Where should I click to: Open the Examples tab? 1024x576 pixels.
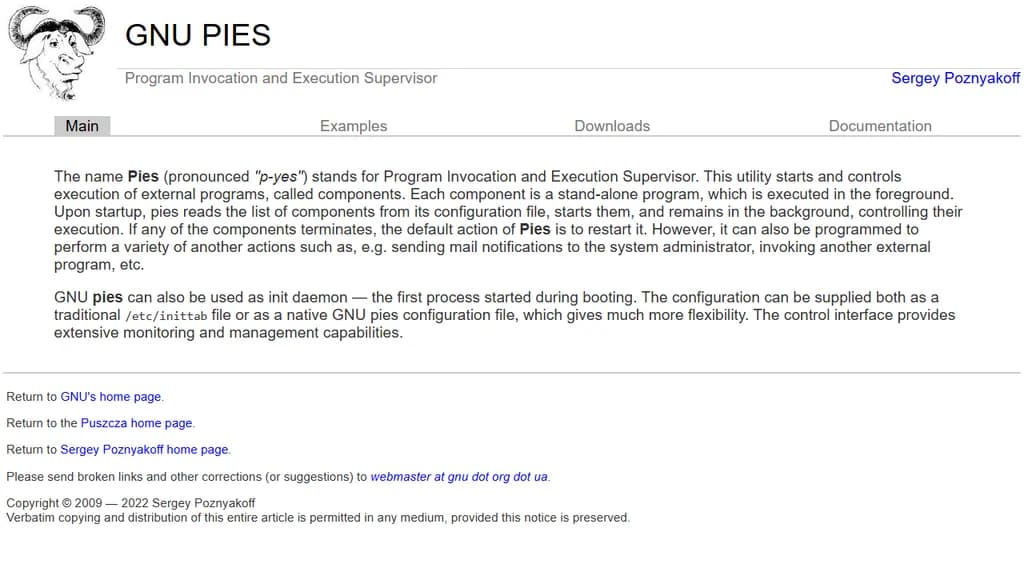tap(353, 126)
